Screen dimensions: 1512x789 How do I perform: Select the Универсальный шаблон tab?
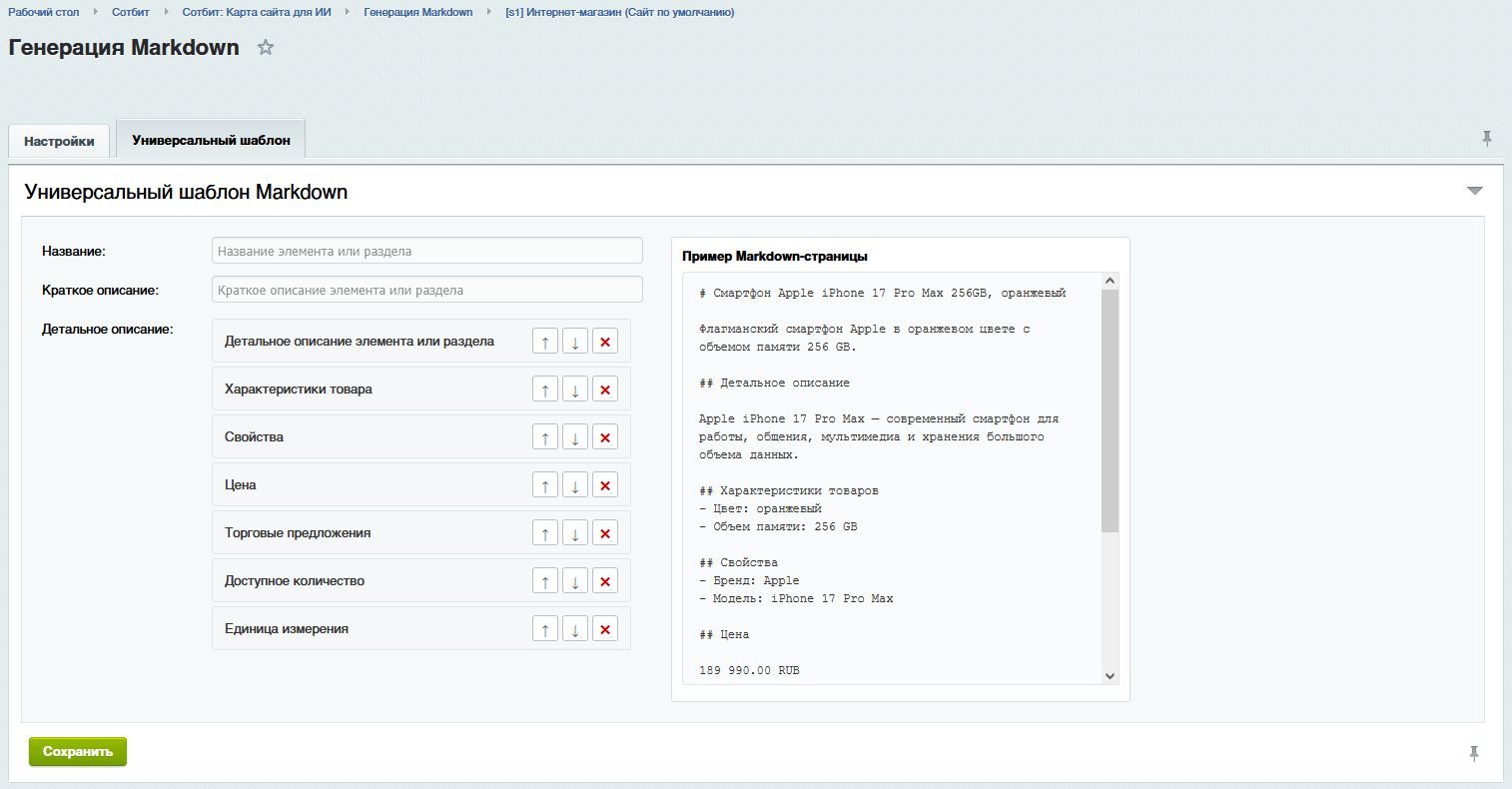coord(211,139)
